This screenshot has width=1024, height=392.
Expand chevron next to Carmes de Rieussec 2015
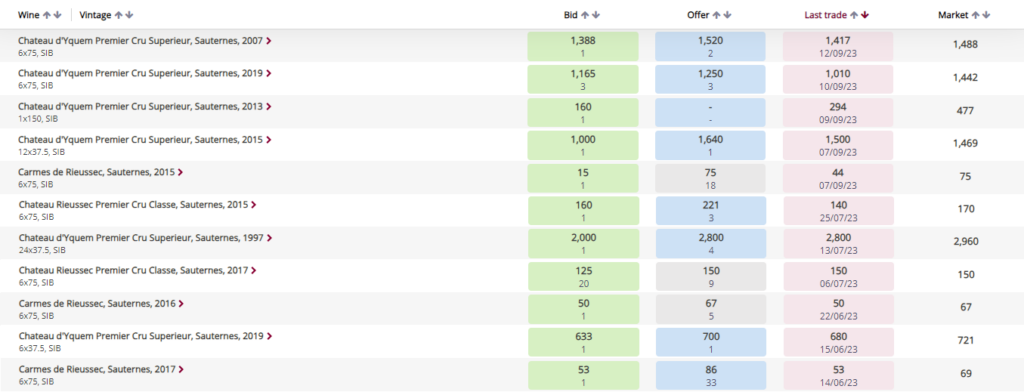pos(180,172)
